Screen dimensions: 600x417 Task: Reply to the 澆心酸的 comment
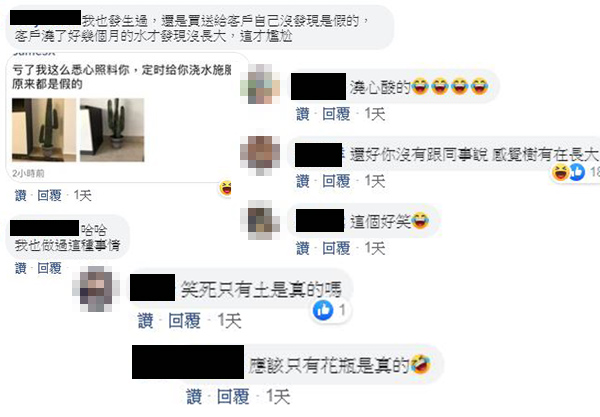(x=336, y=114)
